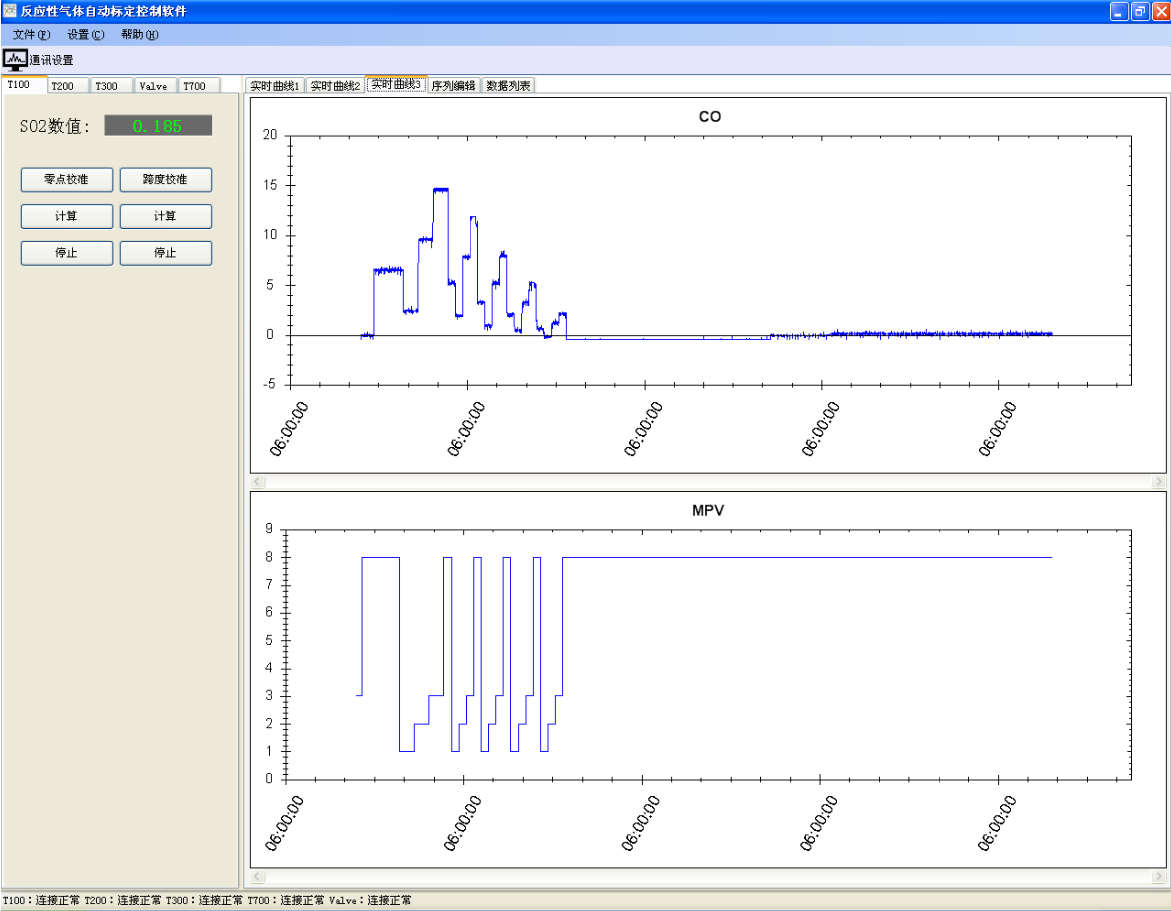
Task: Open the 设置 menu
Action: (85, 35)
